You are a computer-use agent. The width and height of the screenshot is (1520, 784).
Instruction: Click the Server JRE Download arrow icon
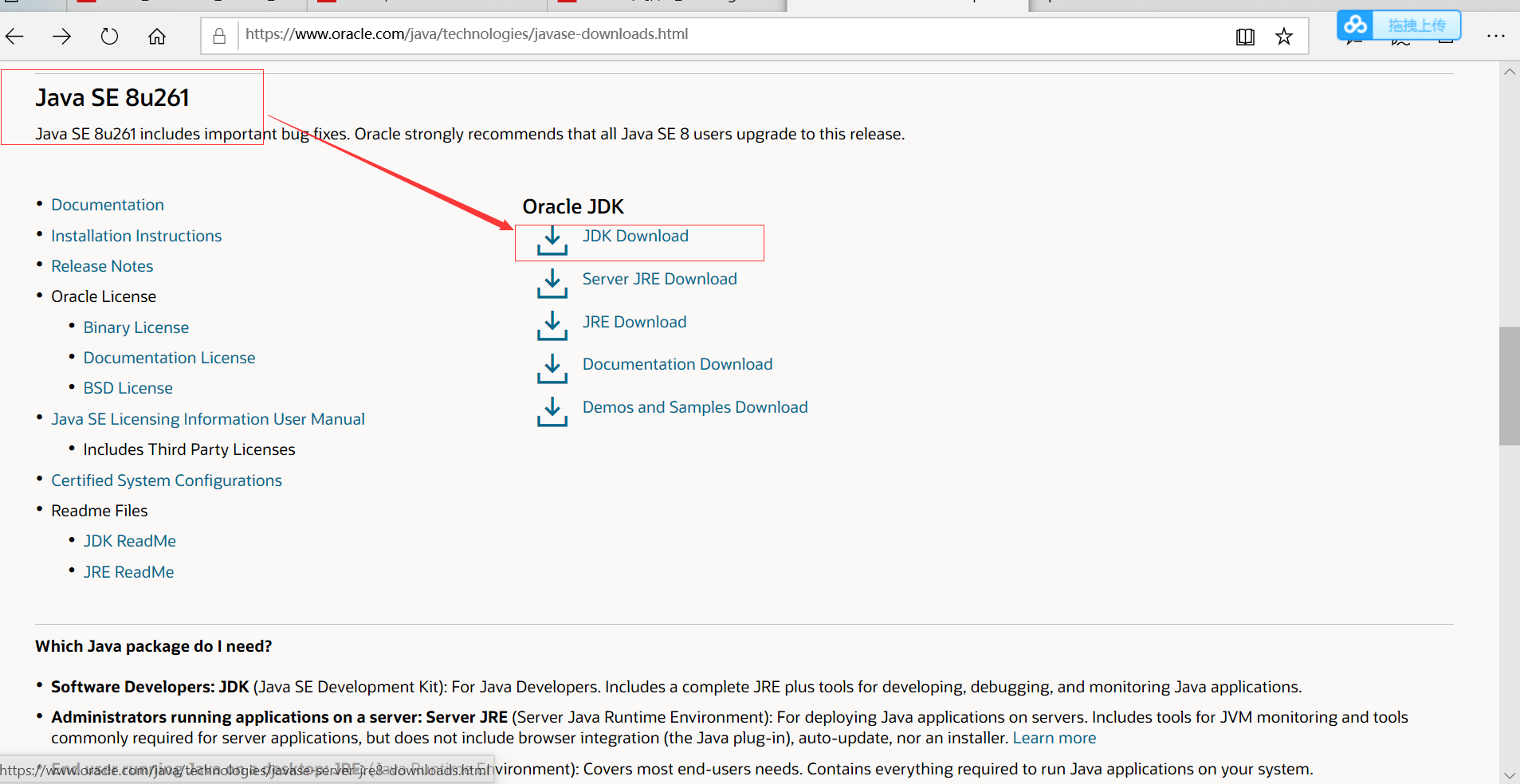click(552, 283)
